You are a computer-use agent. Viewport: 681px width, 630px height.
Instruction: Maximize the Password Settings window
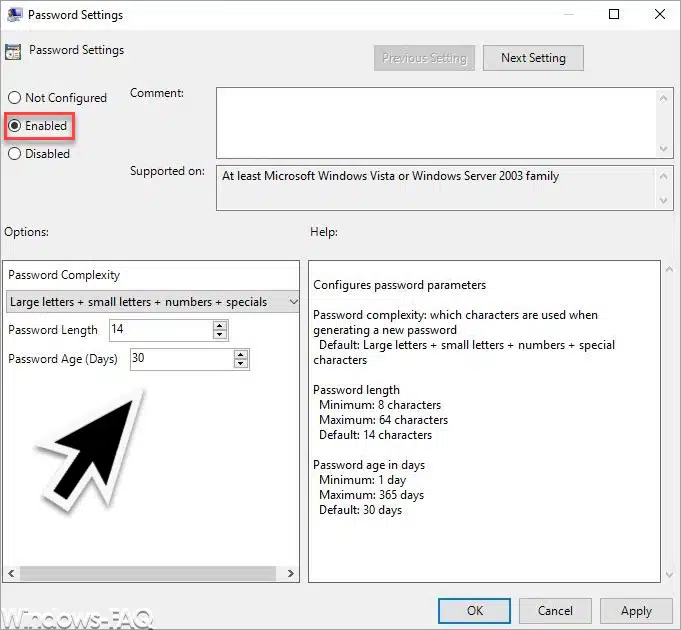pos(614,14)
